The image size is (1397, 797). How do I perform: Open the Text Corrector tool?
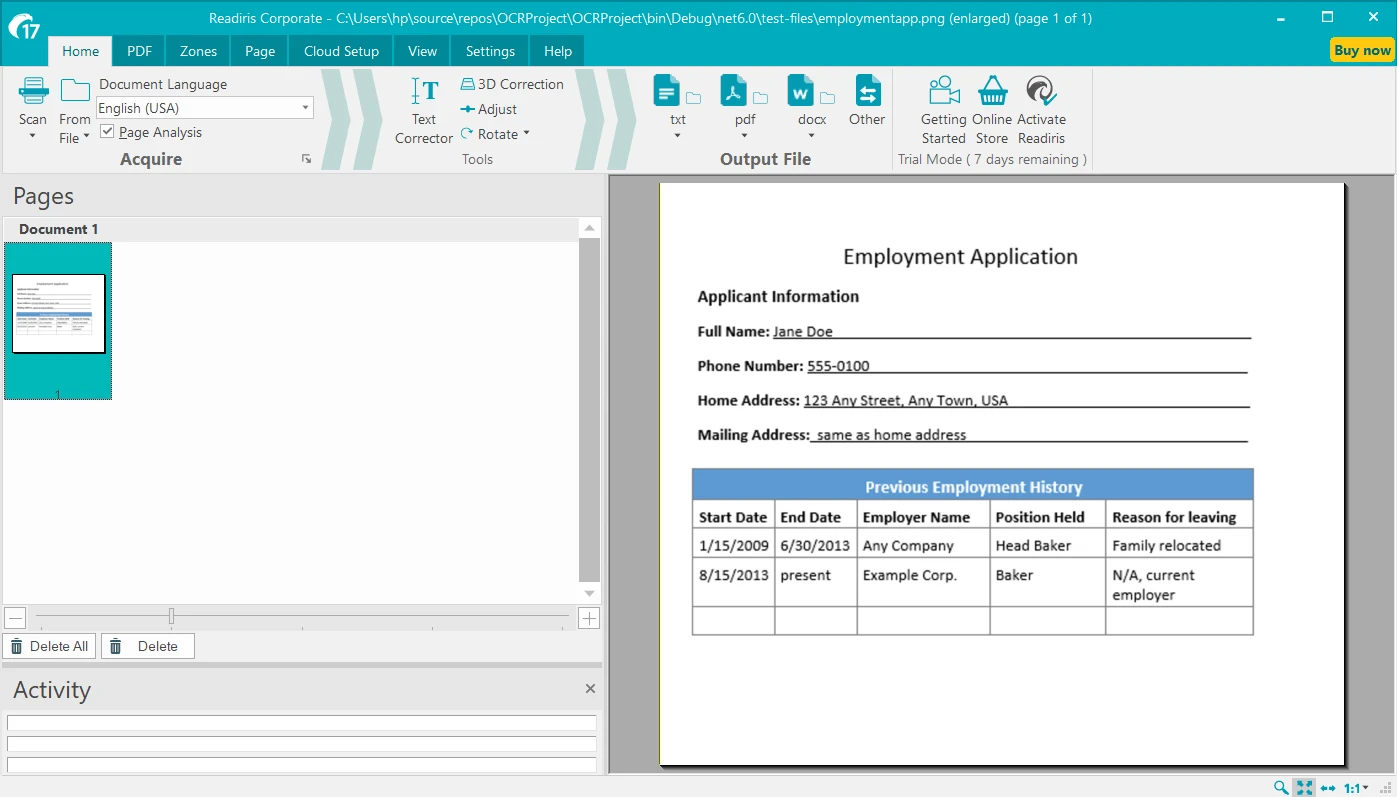pyautogui.click(x=424, y=92)
